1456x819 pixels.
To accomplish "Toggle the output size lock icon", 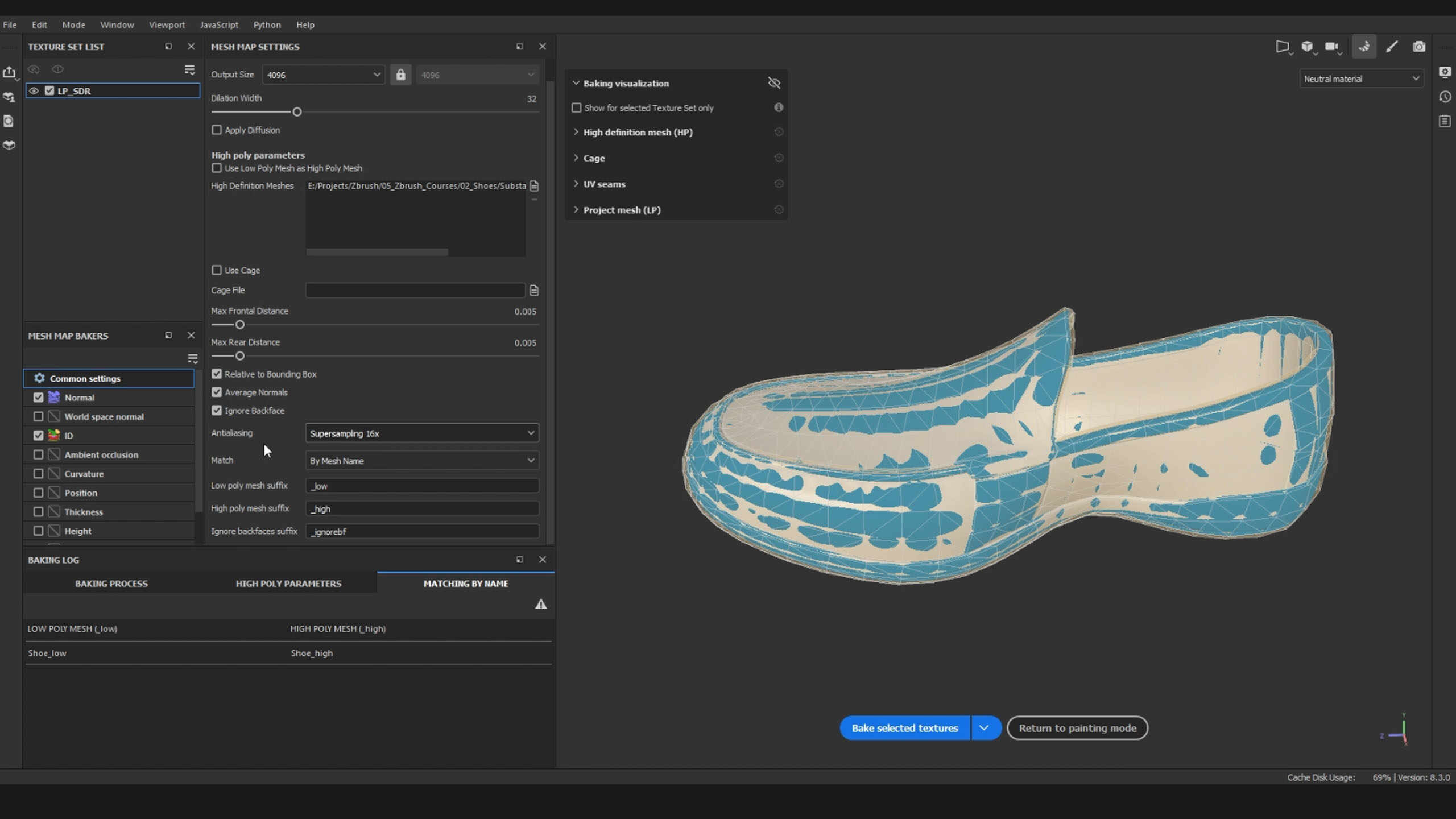I will (x=400, y=75).
